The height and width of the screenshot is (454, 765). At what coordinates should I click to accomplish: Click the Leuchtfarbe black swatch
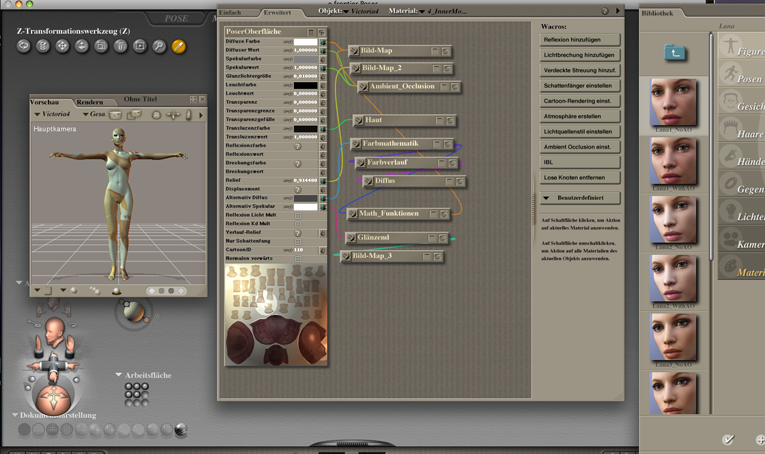305,85
